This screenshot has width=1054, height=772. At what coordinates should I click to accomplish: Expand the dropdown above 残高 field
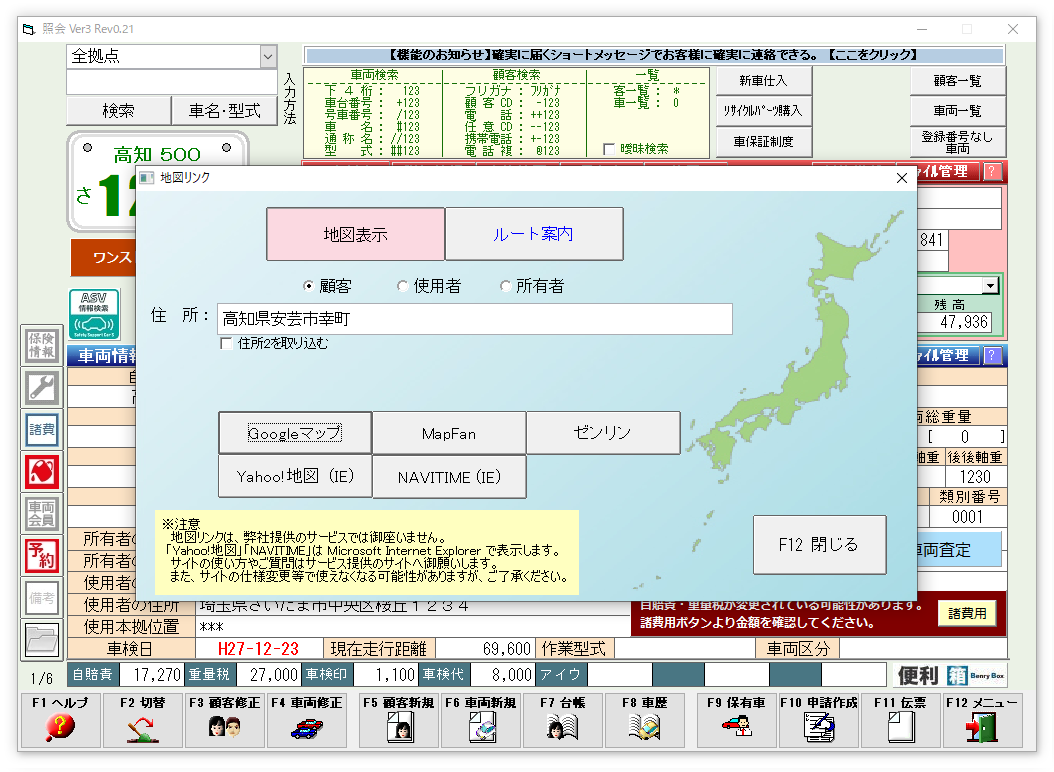coord(989,286)
